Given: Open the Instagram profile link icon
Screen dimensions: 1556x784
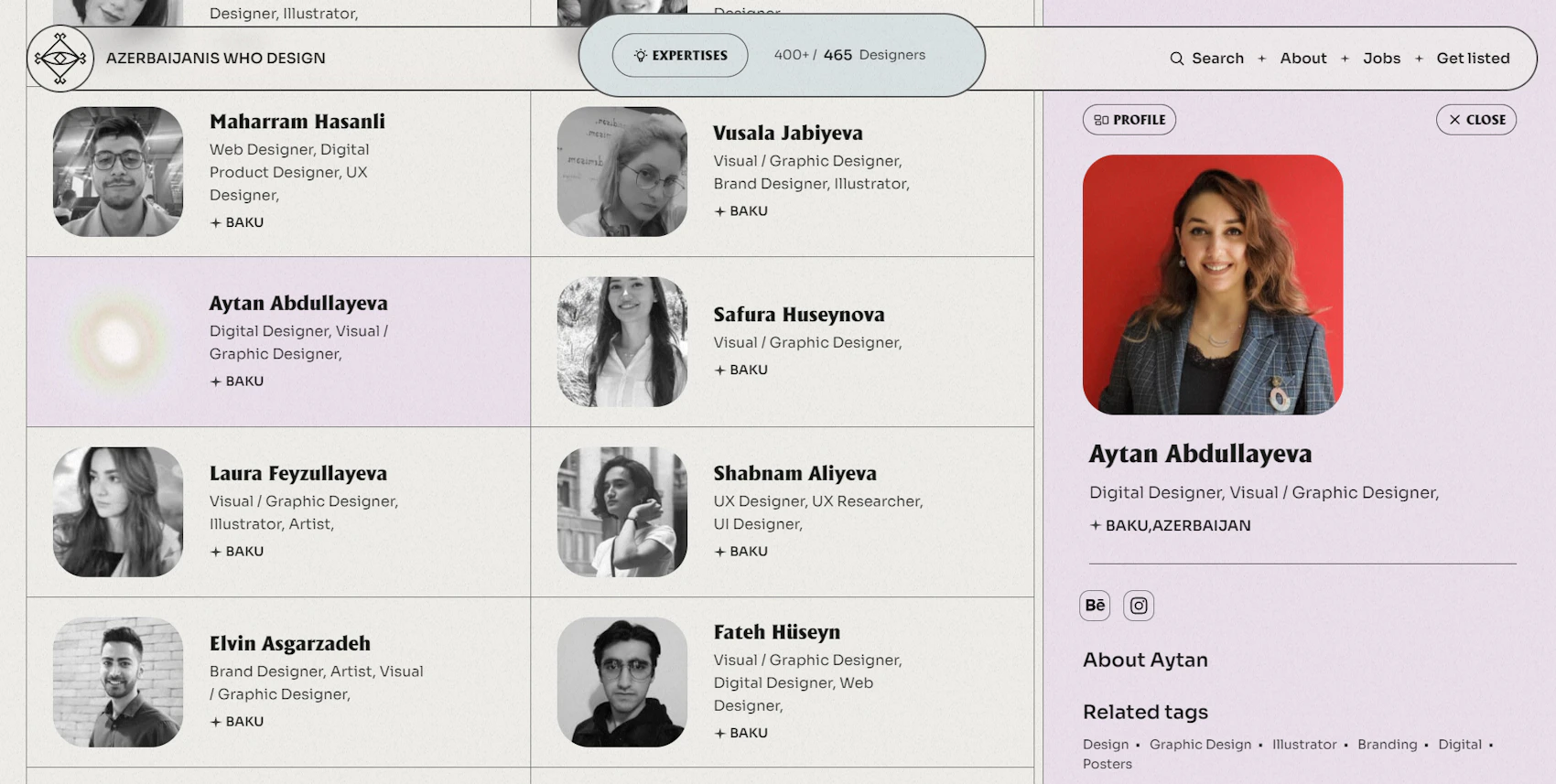Looking at the screenshot, I should pos(1139,606).
